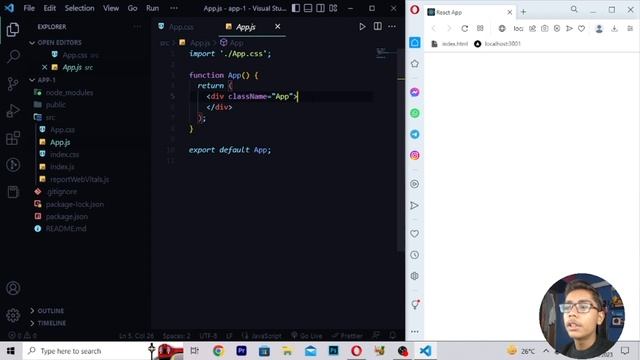Open Opera tab search magnifier
Viewport: 640px width, 360px height.
coord(574,9)
